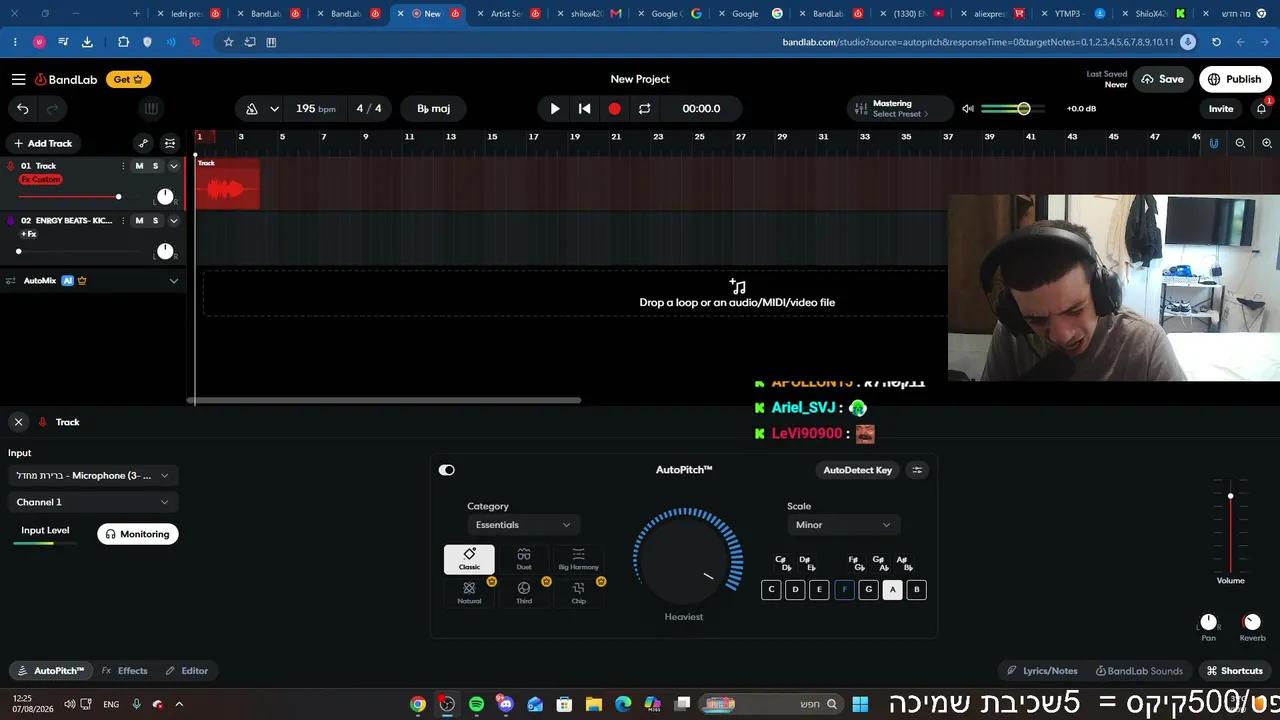
Task: Click the master volume speaker icon
Action: pyautogui.click(x=968, y=109)
